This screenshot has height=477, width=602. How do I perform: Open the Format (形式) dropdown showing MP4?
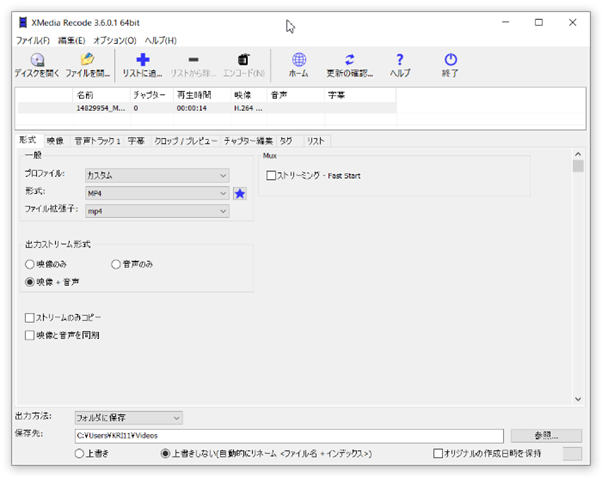tap(157, 193)
